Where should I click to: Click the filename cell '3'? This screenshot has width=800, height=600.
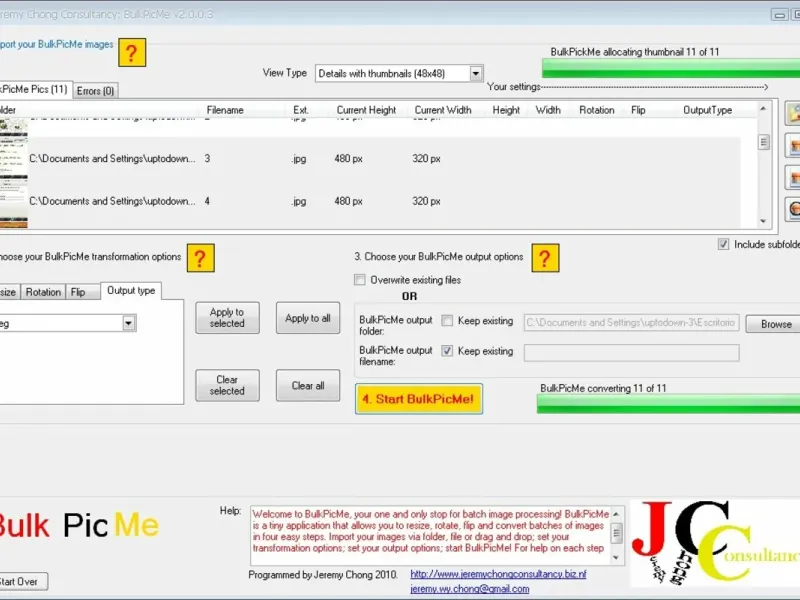[207, 159]
